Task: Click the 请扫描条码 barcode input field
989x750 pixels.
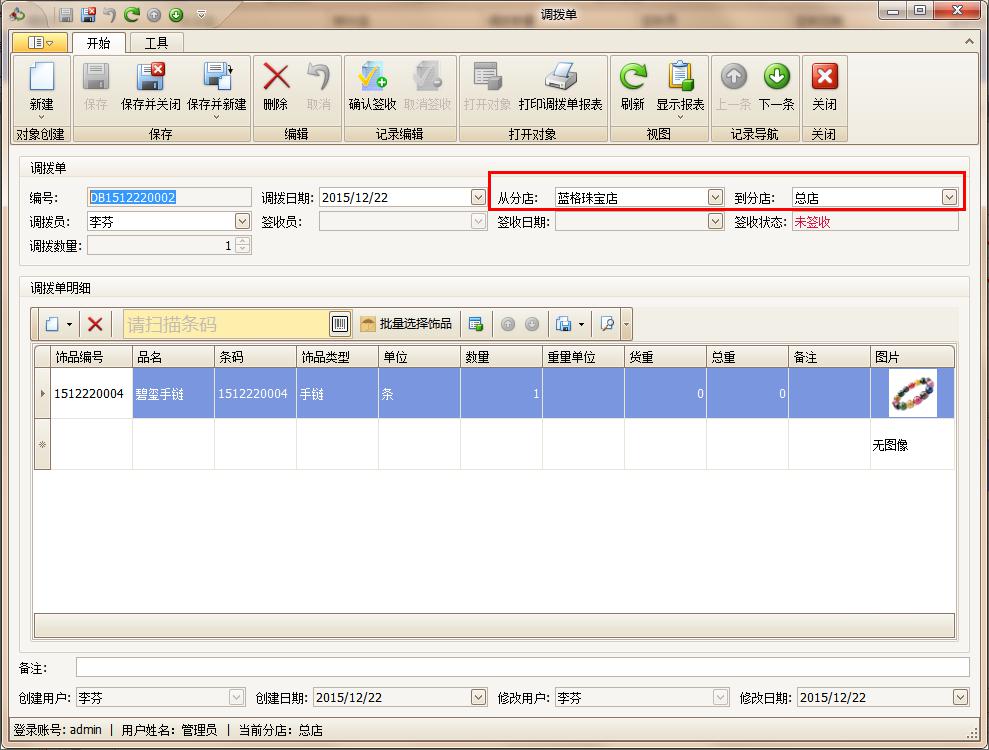Action: [x=226, y=324]
